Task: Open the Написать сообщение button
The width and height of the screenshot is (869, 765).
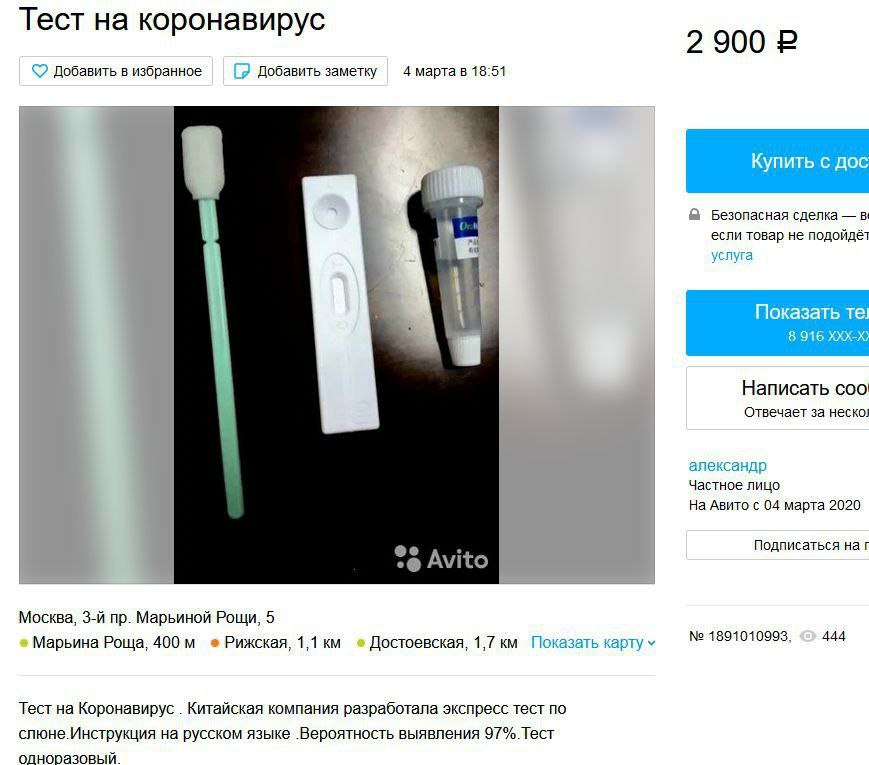Action: 778,398
